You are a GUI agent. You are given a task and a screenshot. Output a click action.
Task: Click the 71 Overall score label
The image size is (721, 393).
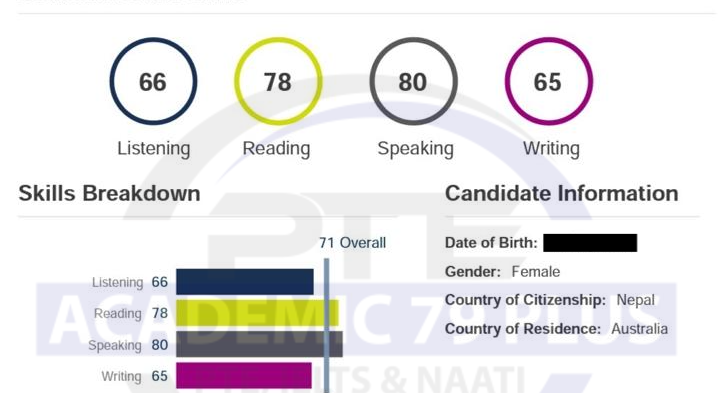click(x=353, y=243)
